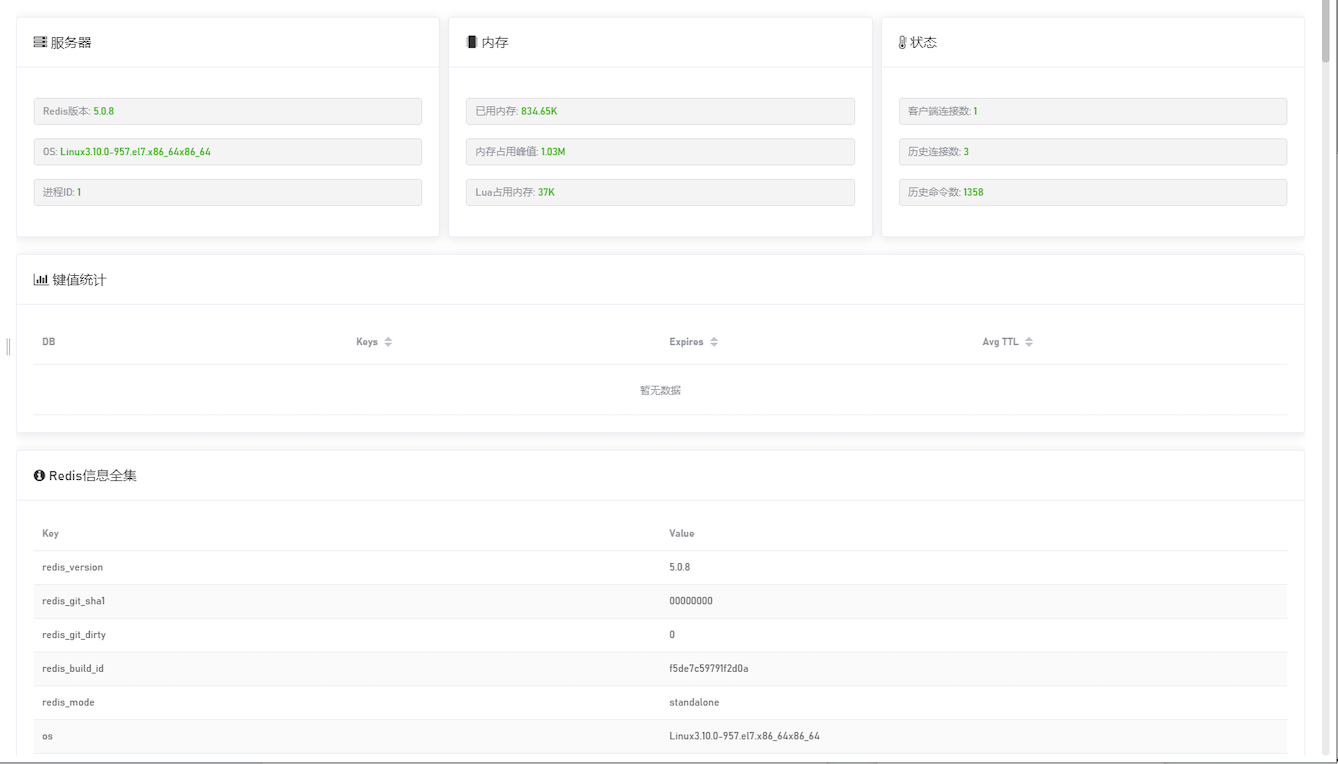
Task: Click the os value Linux3.10.0 in info table
Action: [744, 736]
